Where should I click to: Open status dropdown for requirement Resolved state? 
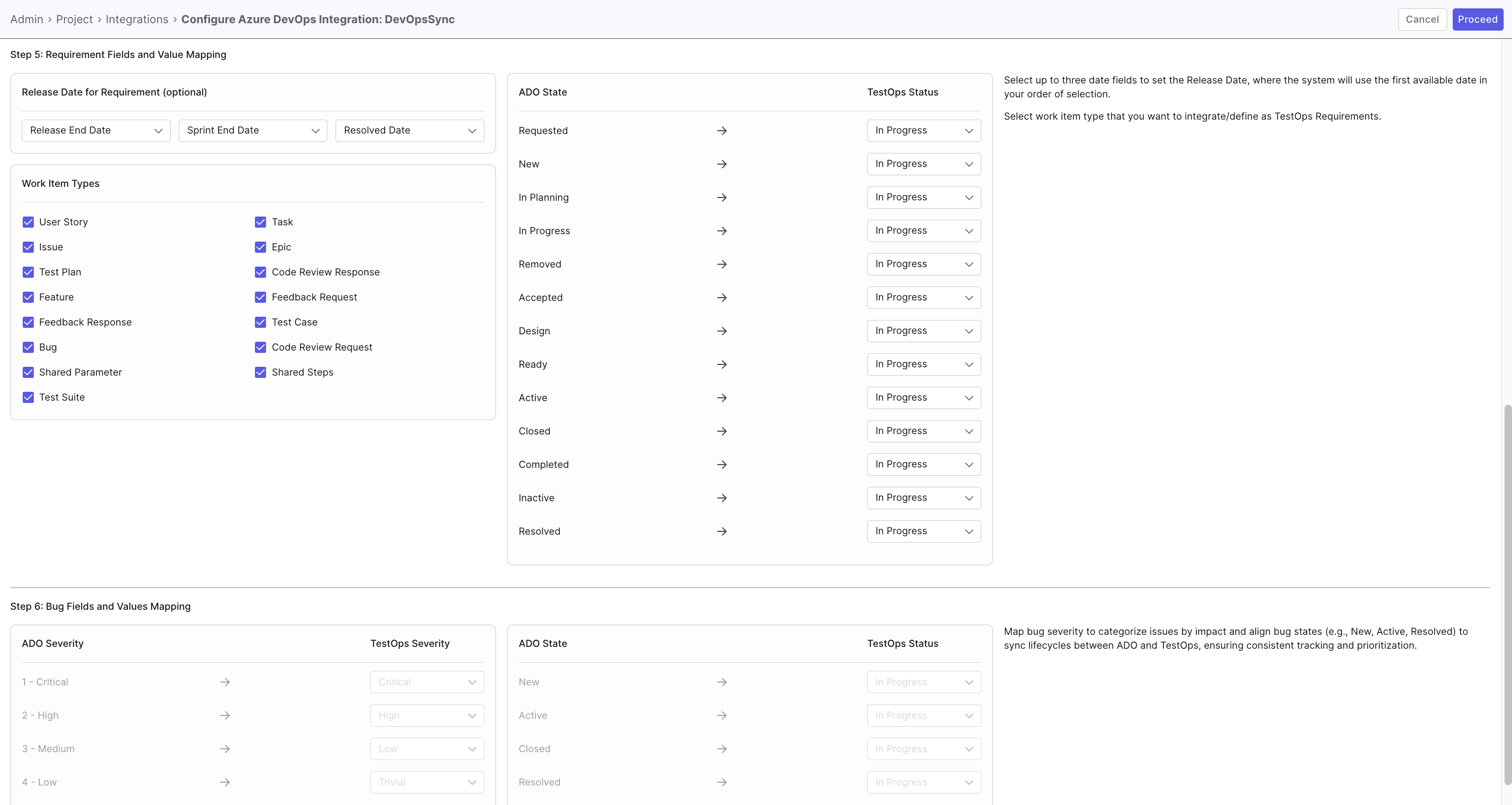coord(924,531)
